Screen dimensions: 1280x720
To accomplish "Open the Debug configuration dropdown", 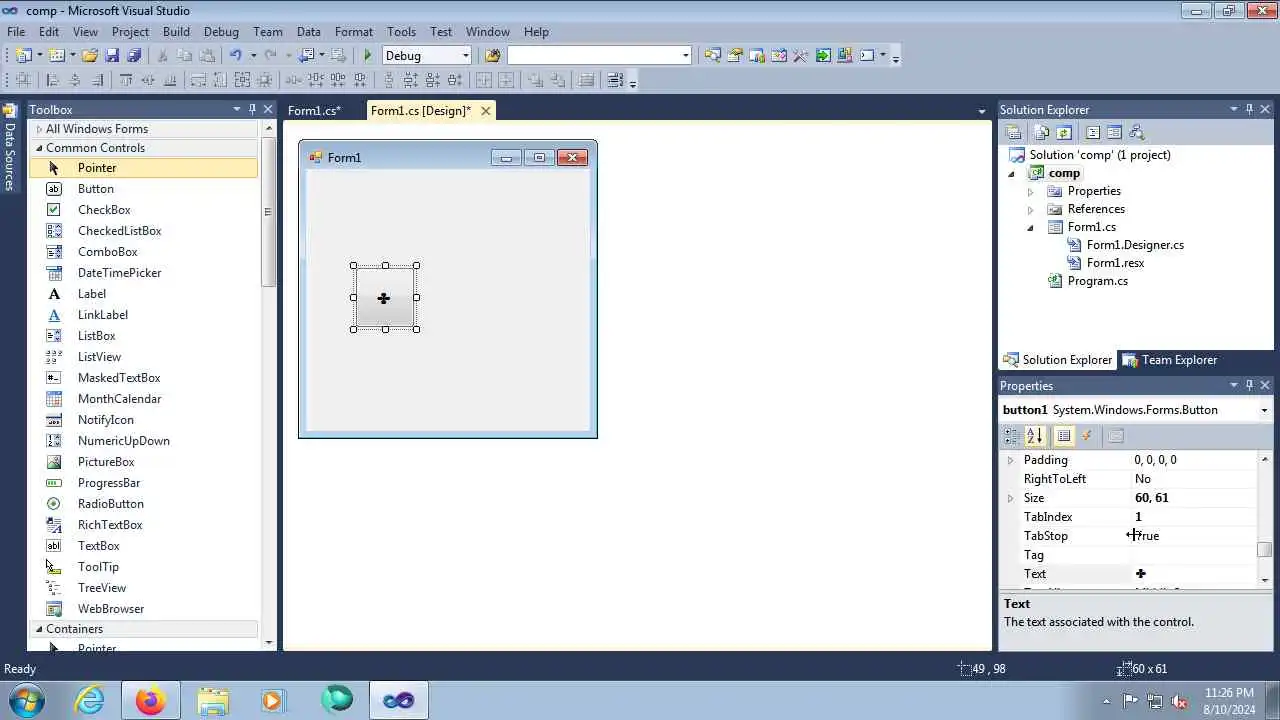I will point(465,55).
